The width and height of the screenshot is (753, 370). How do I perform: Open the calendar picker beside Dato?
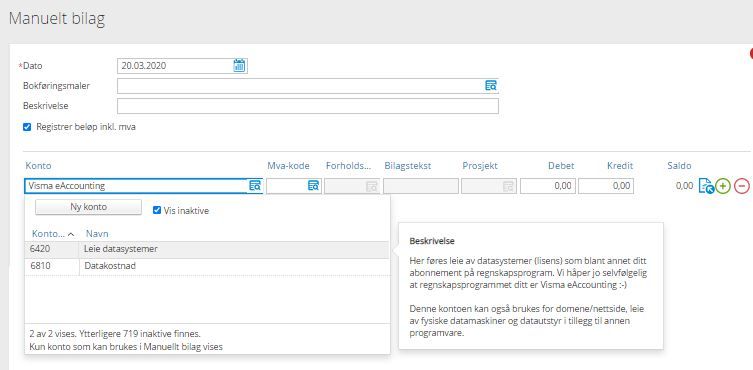point(239,66)
